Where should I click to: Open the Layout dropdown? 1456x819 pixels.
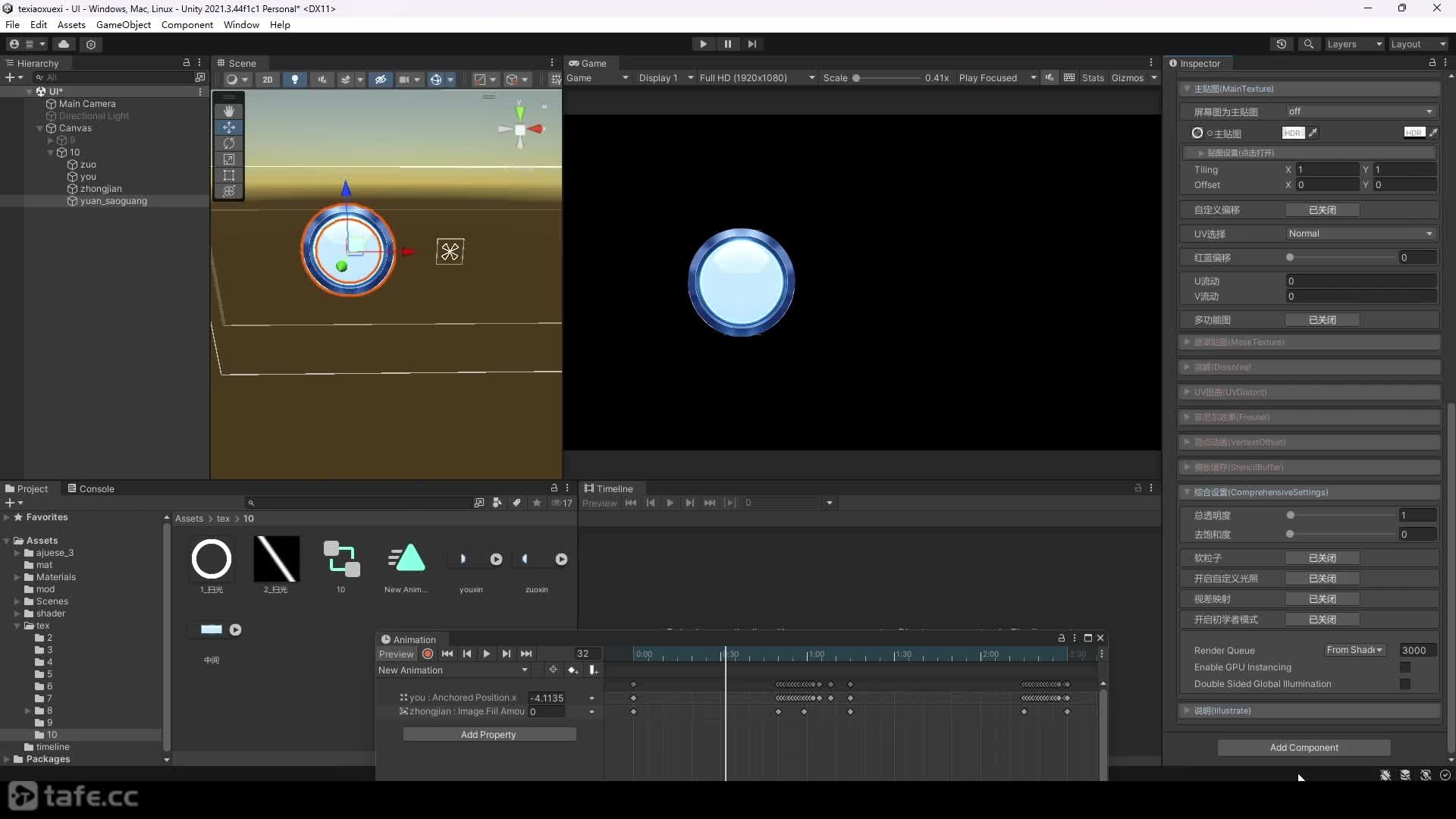[1418, 44]
